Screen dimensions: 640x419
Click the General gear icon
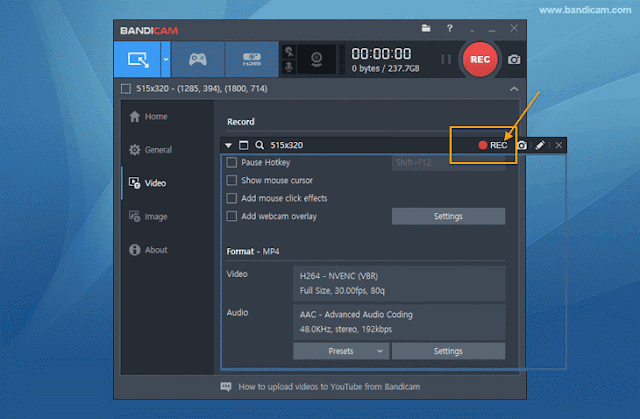click(135, 150)
